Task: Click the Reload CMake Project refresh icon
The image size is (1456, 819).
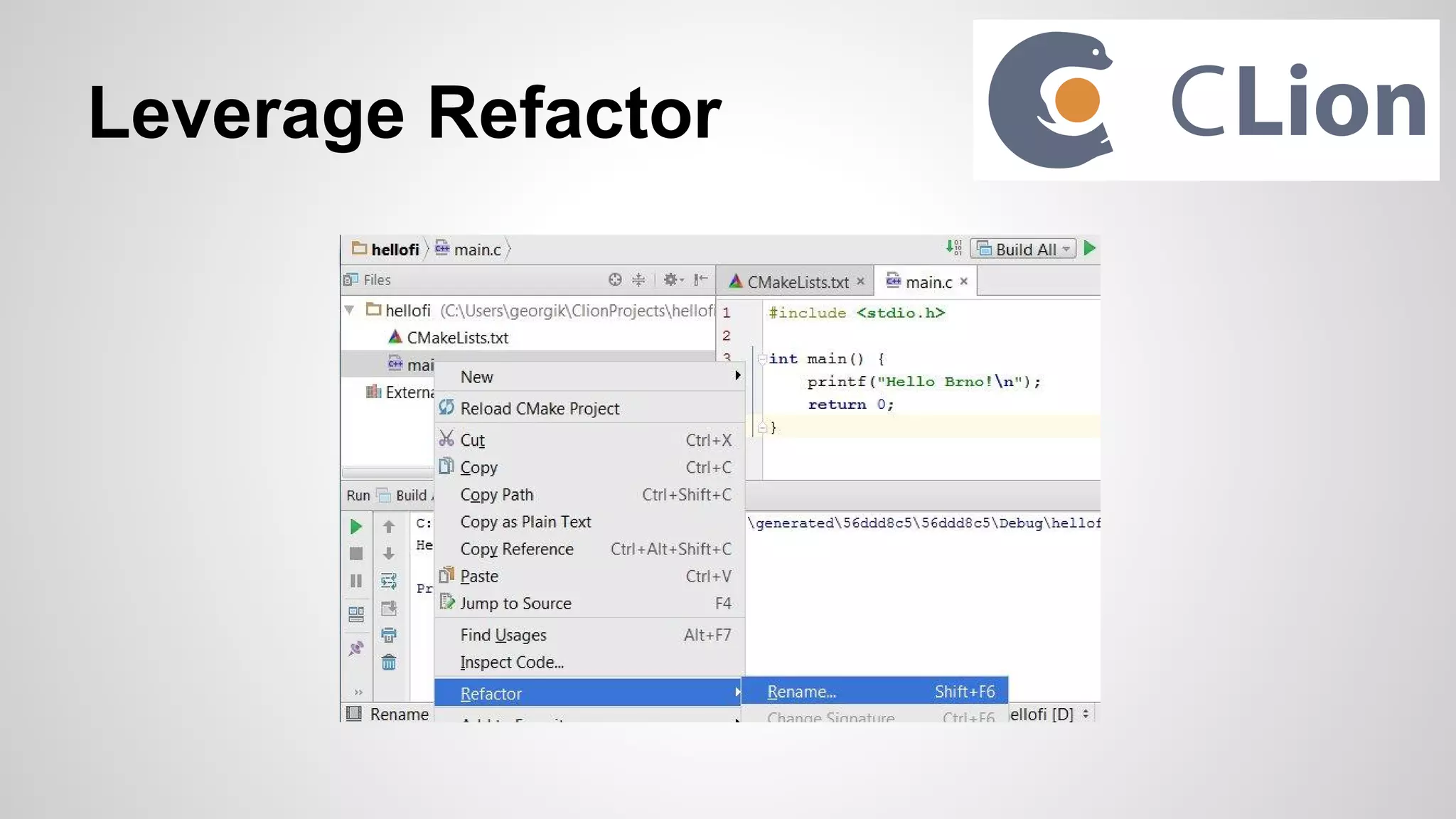Action: point(446,407)
